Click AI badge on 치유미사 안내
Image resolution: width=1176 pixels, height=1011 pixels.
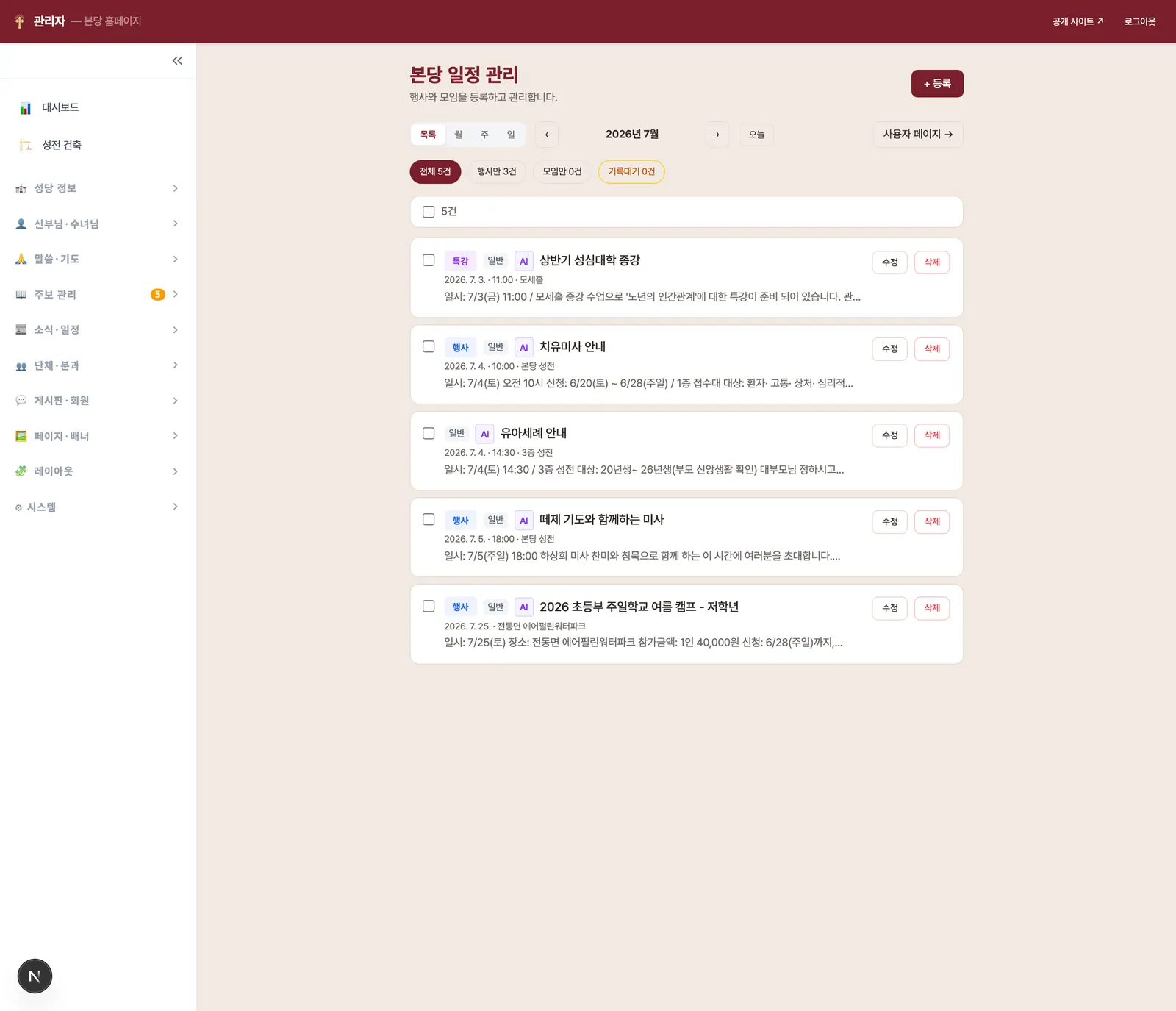524,348
